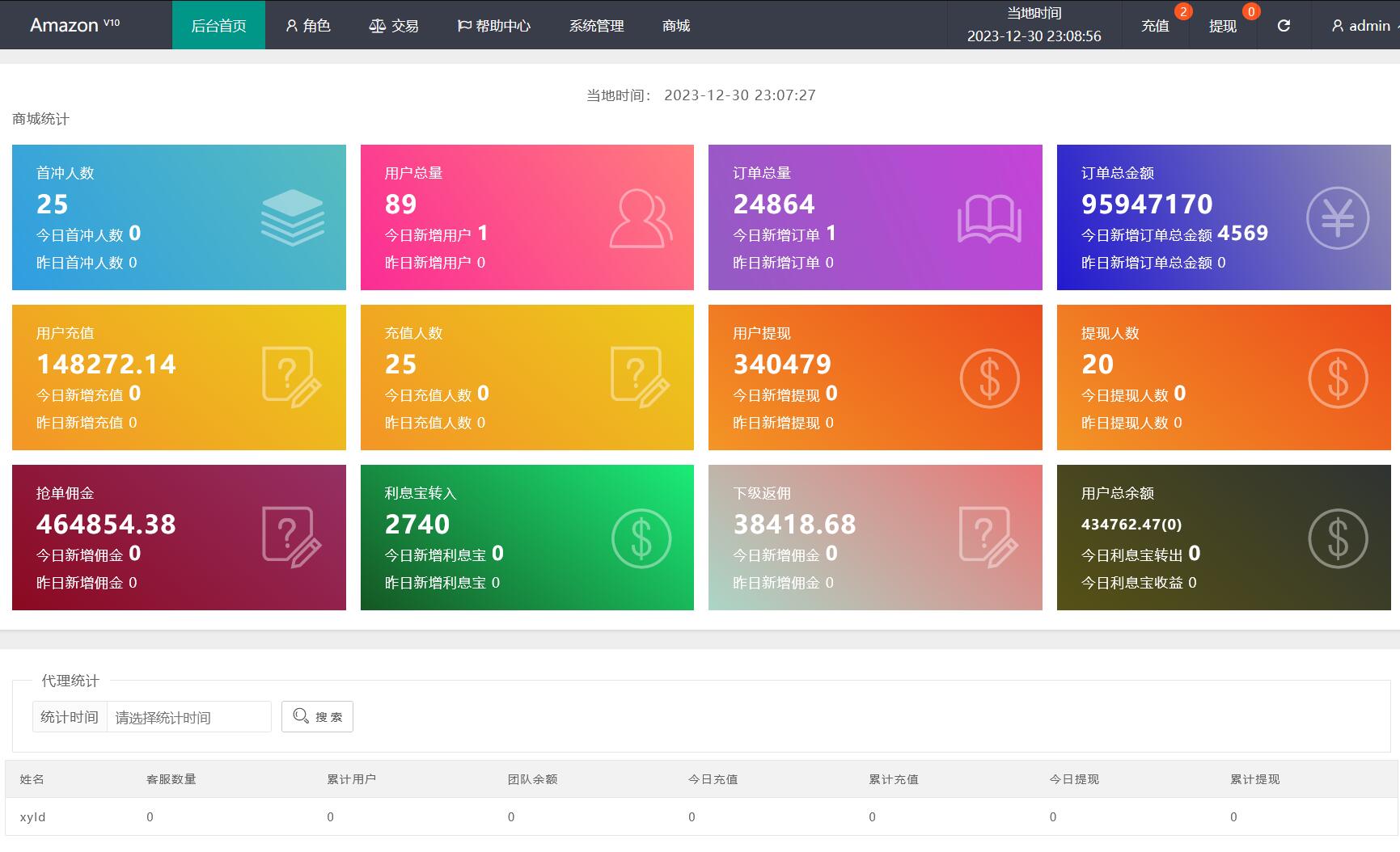
Task: Click 用户提现 value 340479
Action: [782, 364]
